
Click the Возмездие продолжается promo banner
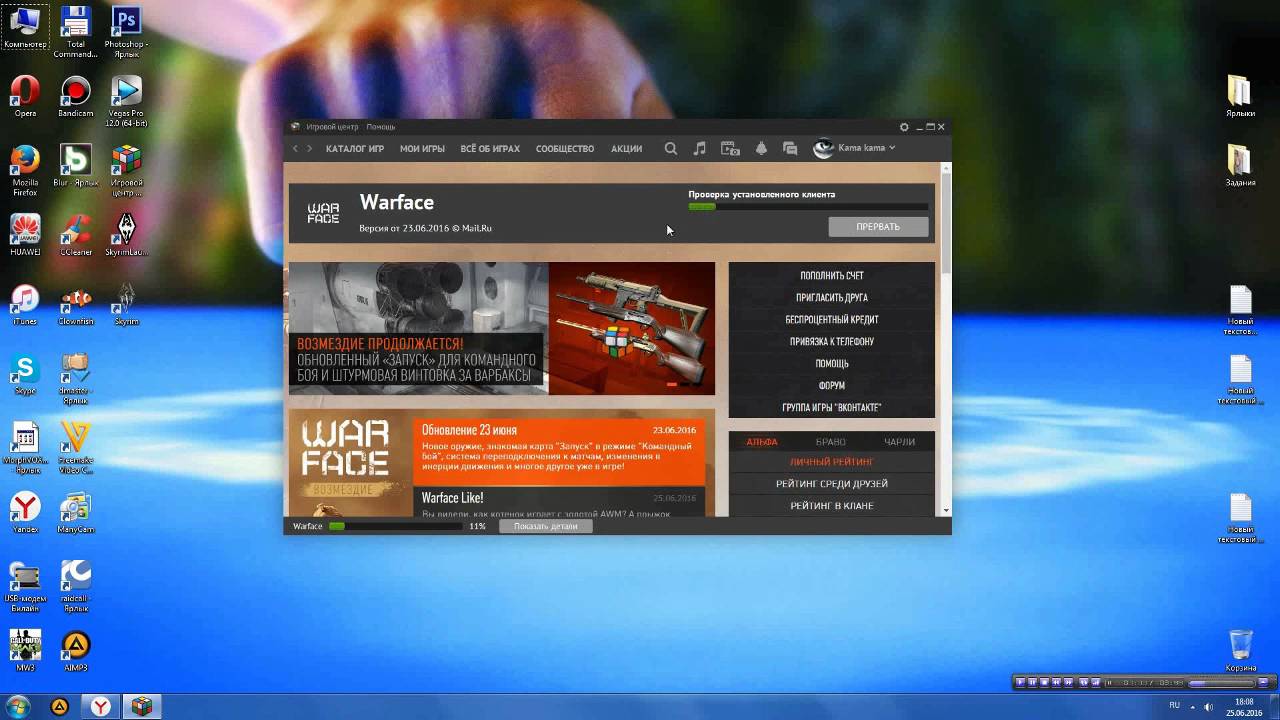coord(502,328)
